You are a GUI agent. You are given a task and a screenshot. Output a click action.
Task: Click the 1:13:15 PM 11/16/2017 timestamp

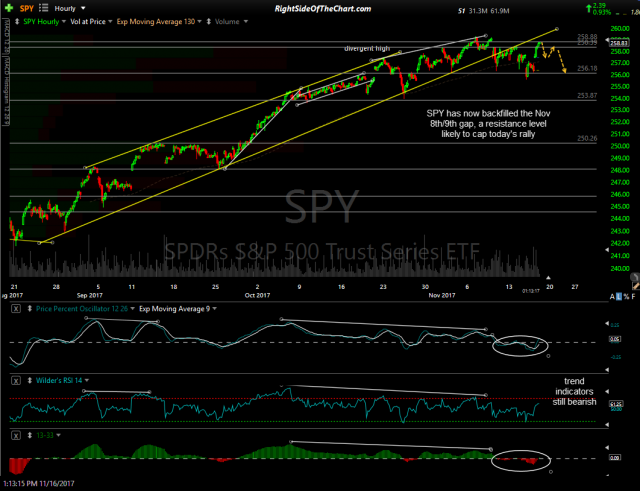pos(38,484)
